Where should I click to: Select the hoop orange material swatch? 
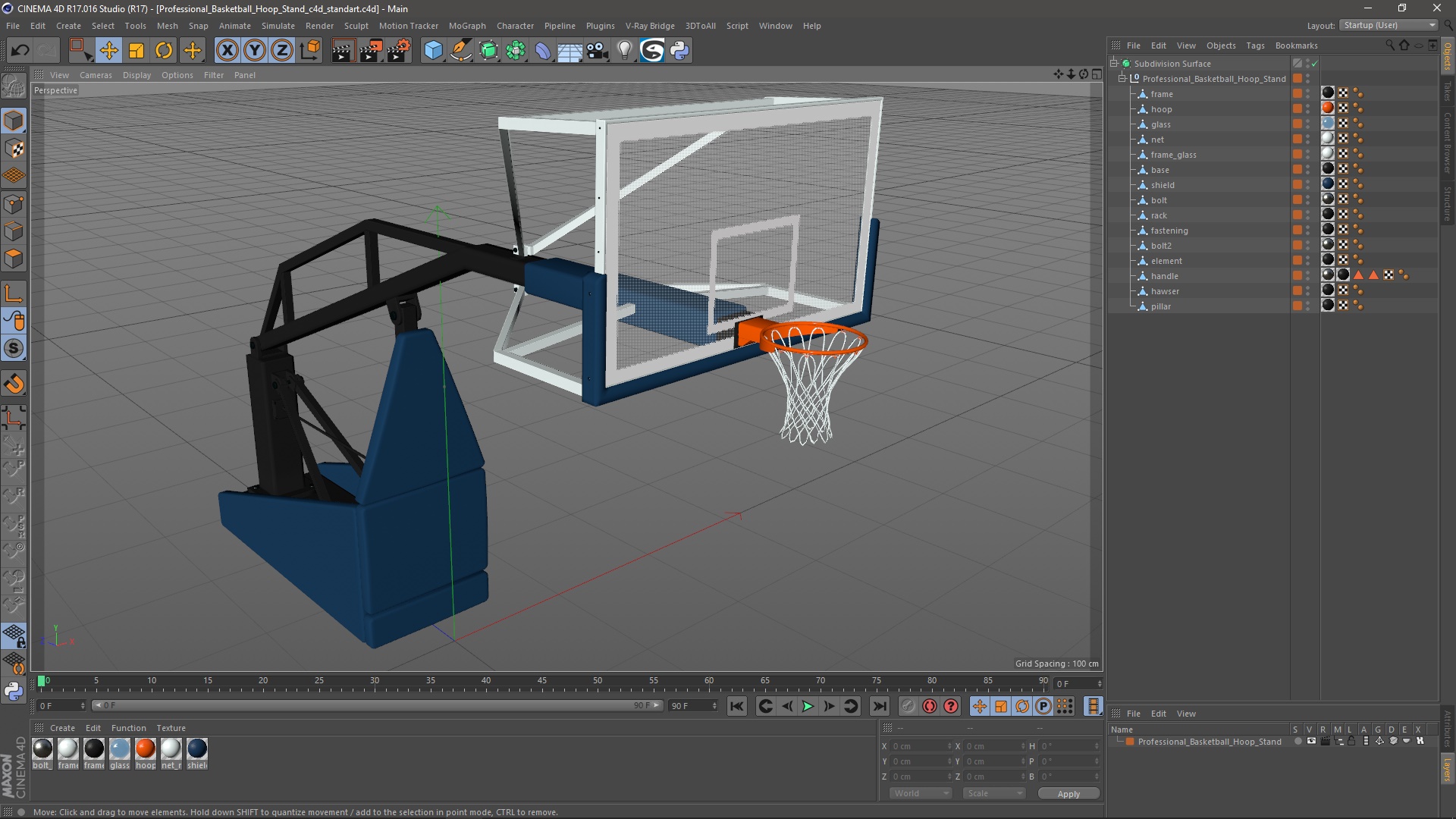tap(145, 749)
